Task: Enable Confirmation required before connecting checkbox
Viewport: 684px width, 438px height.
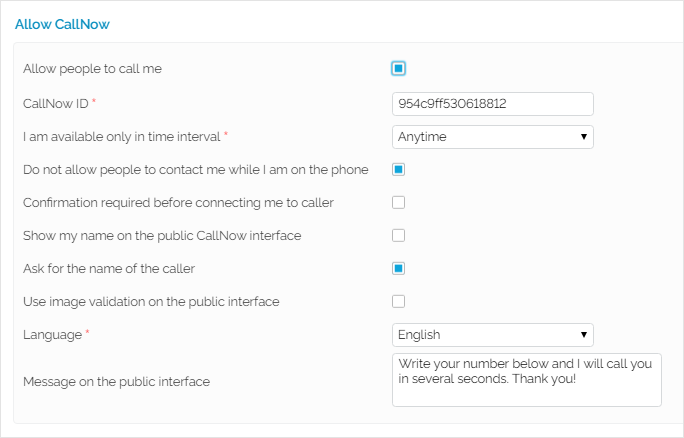Action: 398,202
